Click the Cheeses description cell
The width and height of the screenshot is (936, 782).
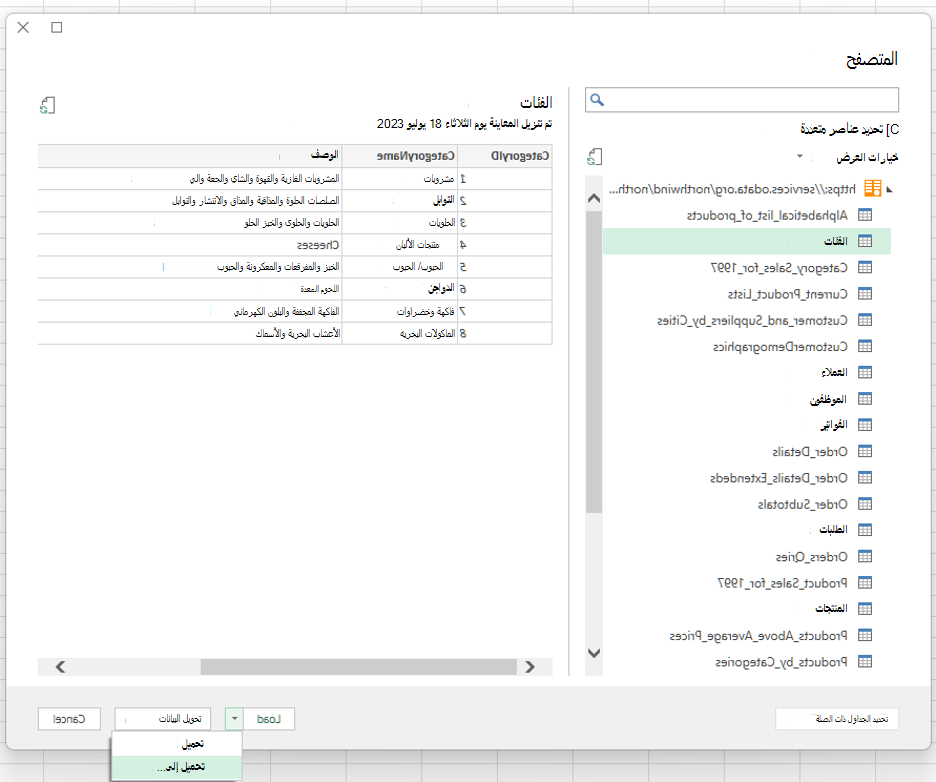point(190,245)
